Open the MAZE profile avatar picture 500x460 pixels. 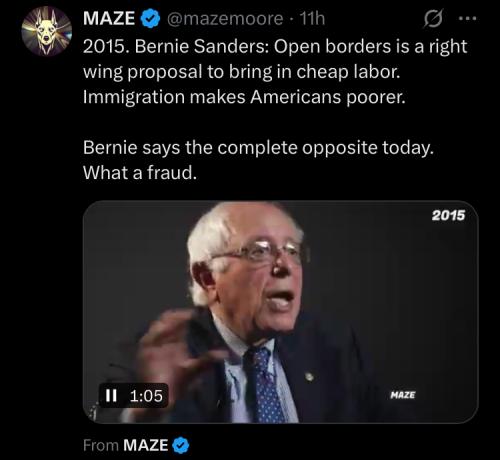coord(47,31)
